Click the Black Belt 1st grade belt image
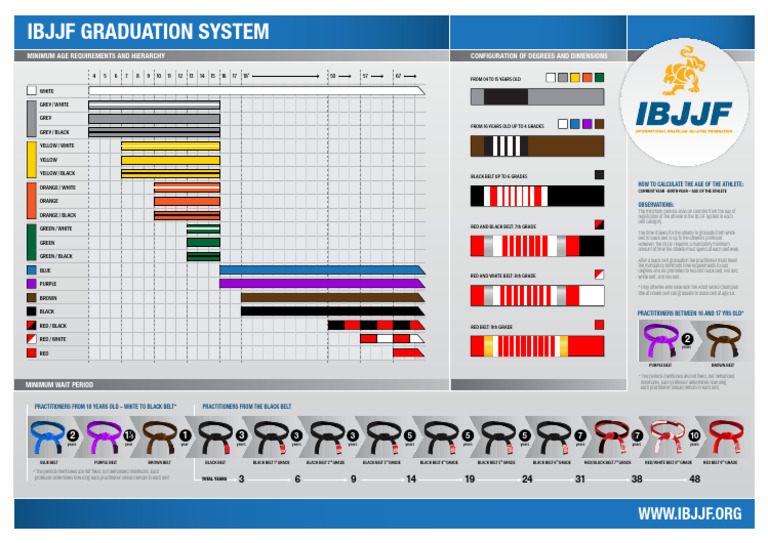 click(271, 437)
